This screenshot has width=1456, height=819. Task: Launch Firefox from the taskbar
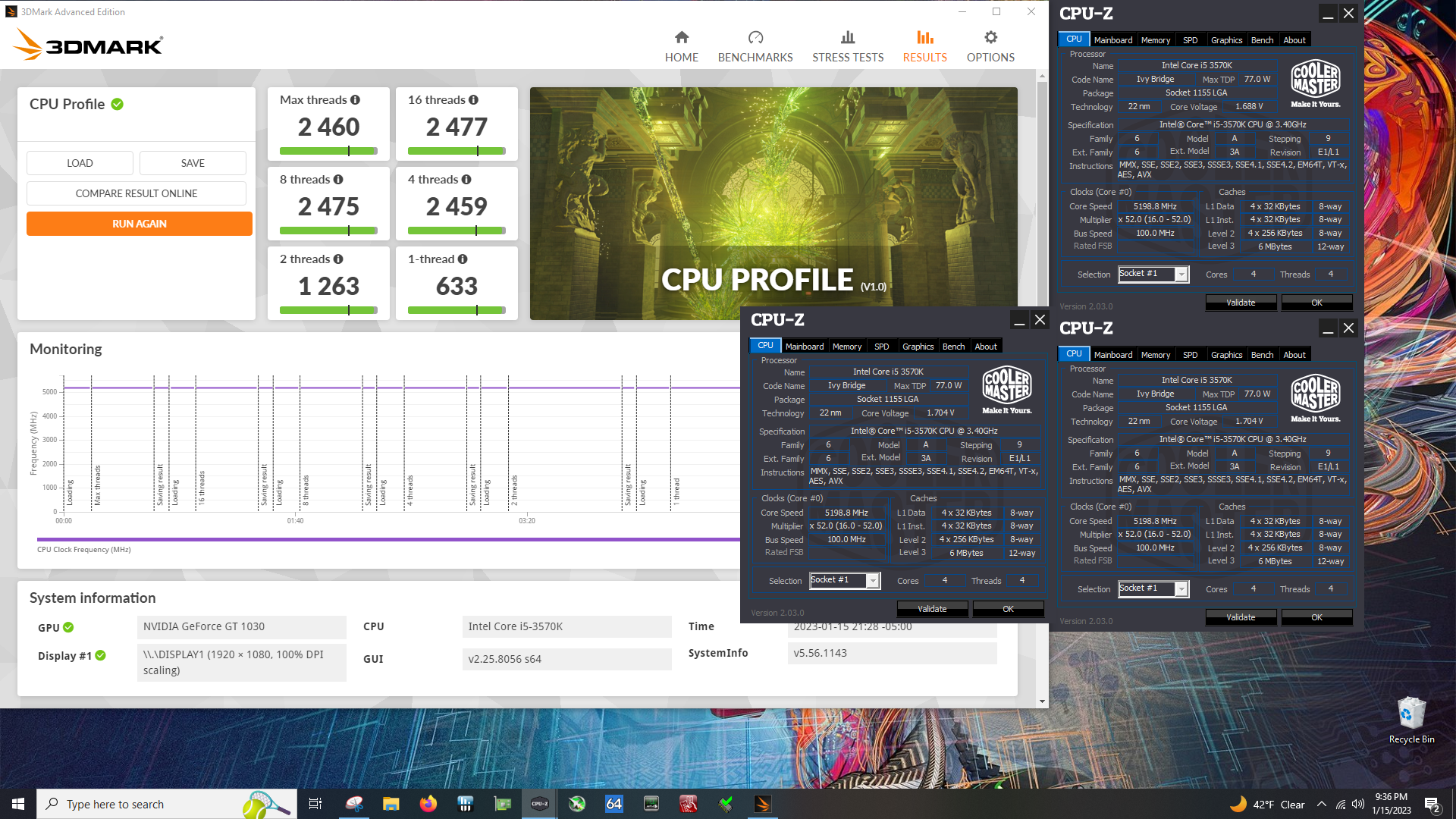point(428,804)
